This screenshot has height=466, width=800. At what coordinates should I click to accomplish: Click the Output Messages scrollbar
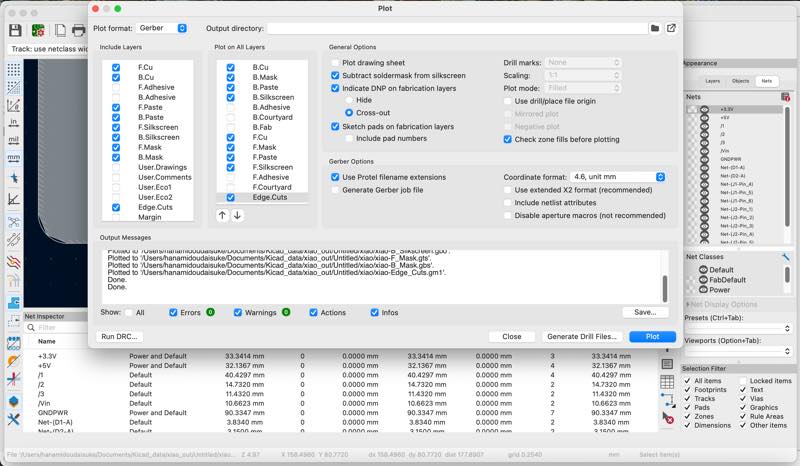click(x=664, y=288)
